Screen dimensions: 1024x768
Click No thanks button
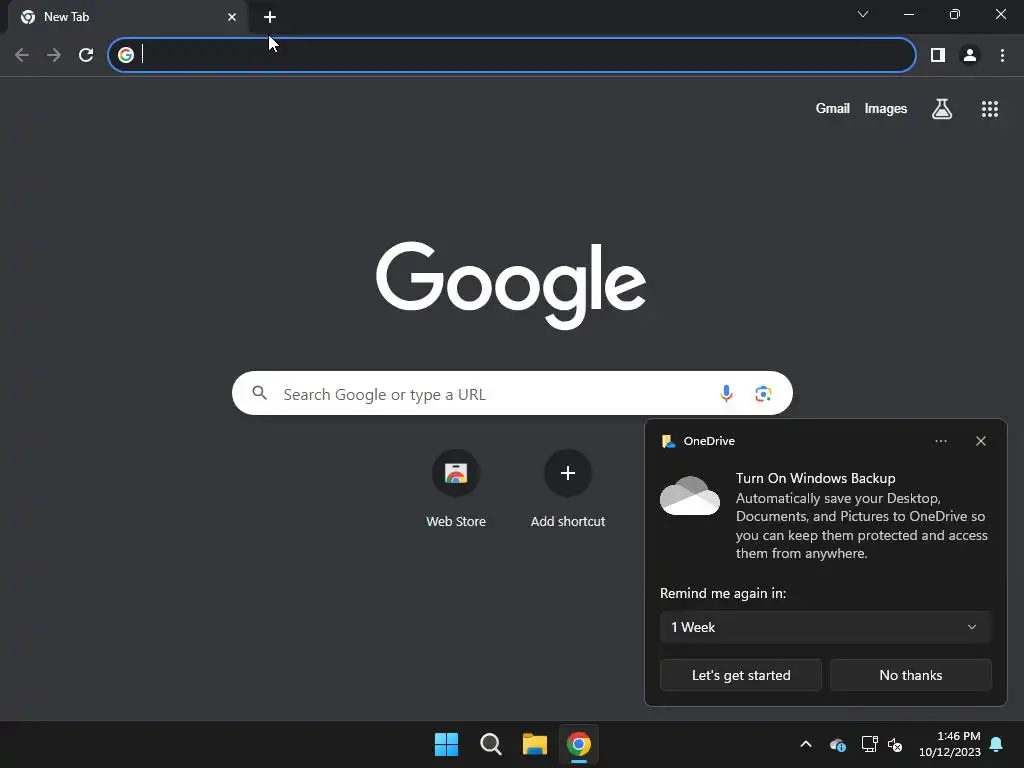910,675
